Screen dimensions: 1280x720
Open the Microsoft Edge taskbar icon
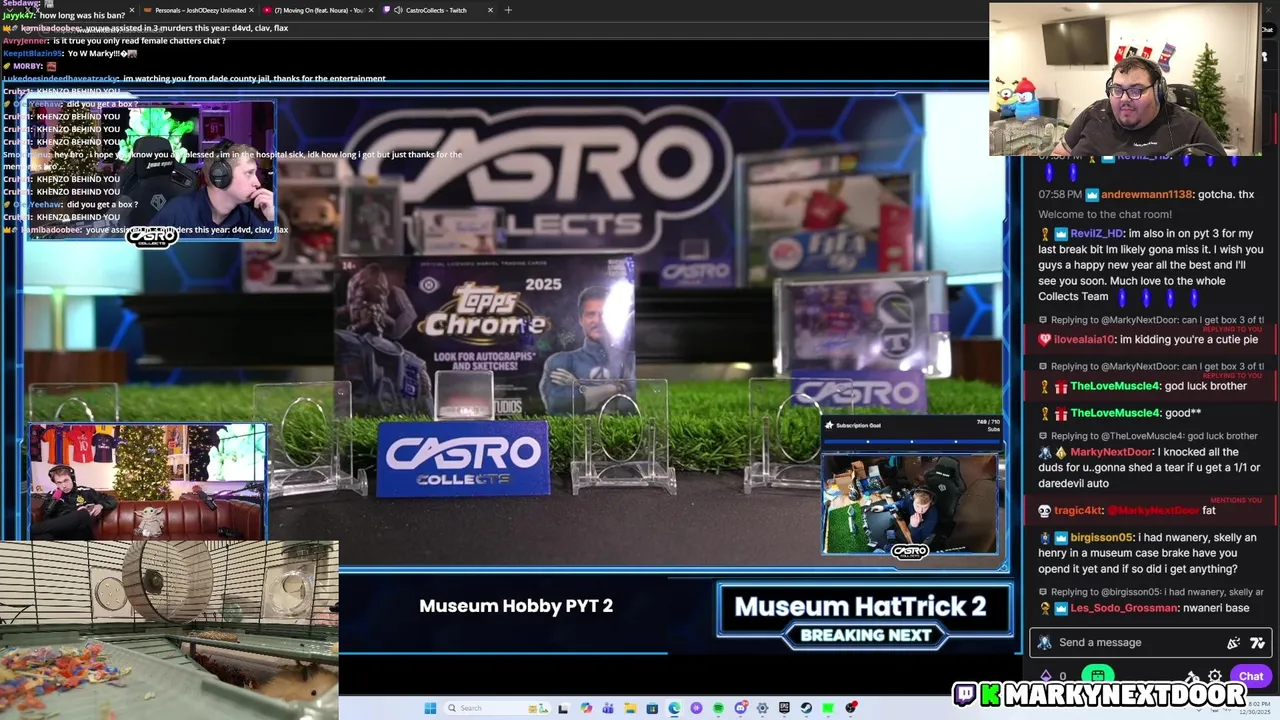pos(674,708)
